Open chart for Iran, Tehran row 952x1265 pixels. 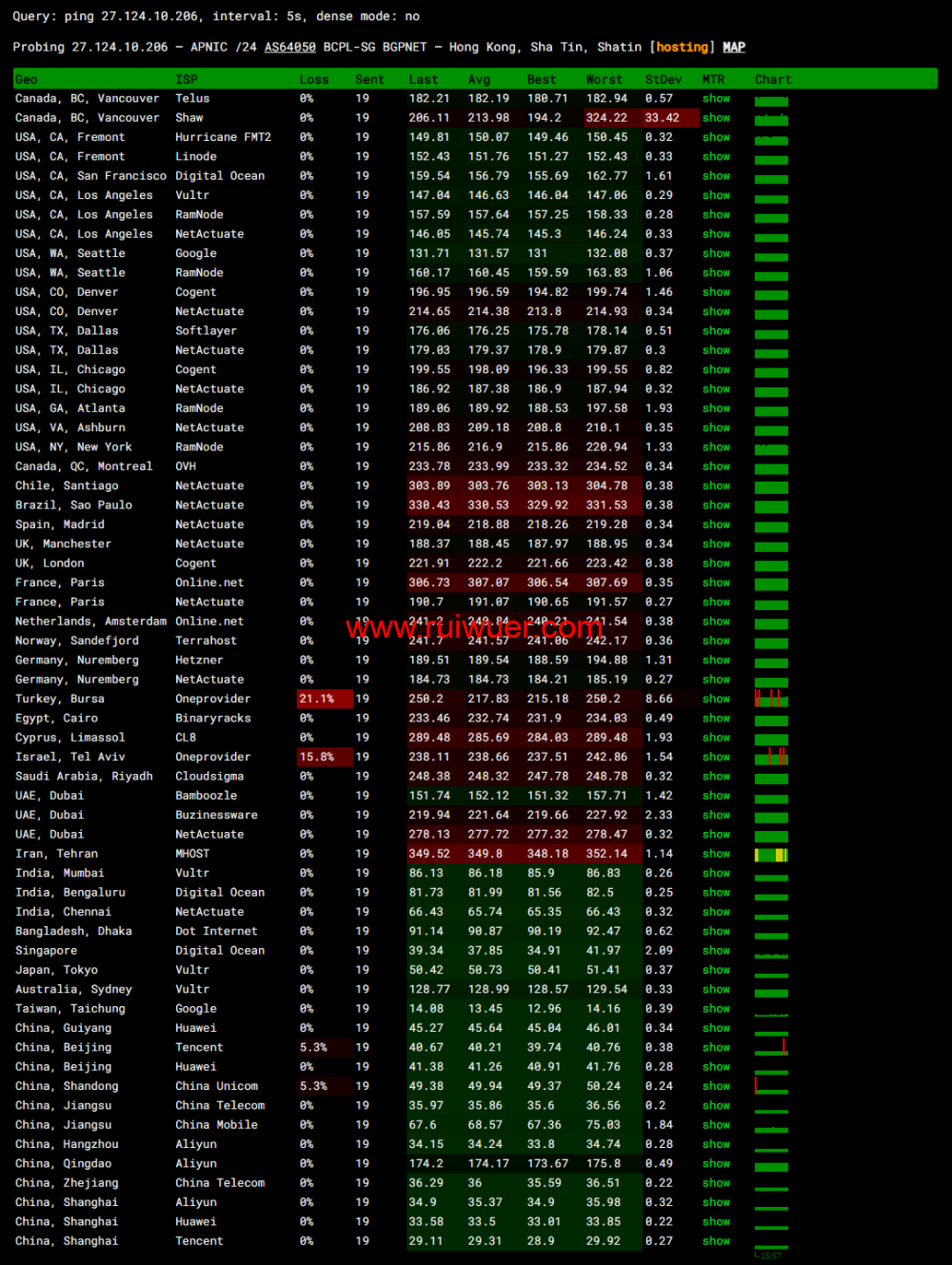(x=771, y=855)
